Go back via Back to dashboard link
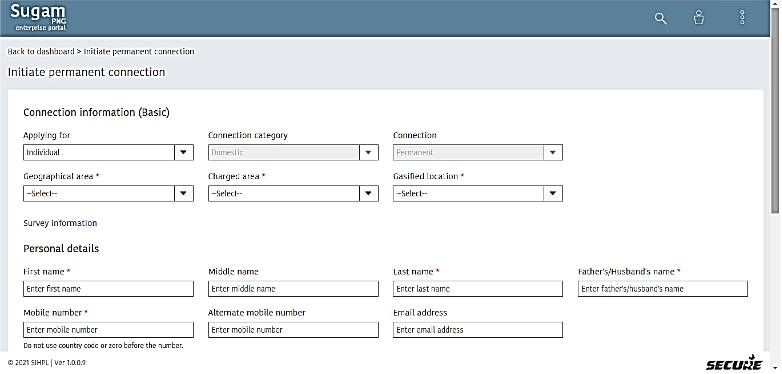Image resolution: width=782 pixels, height=374 pixels. pyautogui.click(x=41, y=51)
